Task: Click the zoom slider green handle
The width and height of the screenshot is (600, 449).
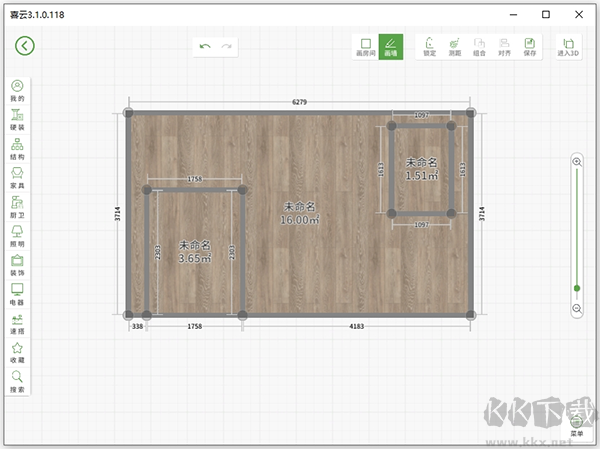Action: coord(577,288)
